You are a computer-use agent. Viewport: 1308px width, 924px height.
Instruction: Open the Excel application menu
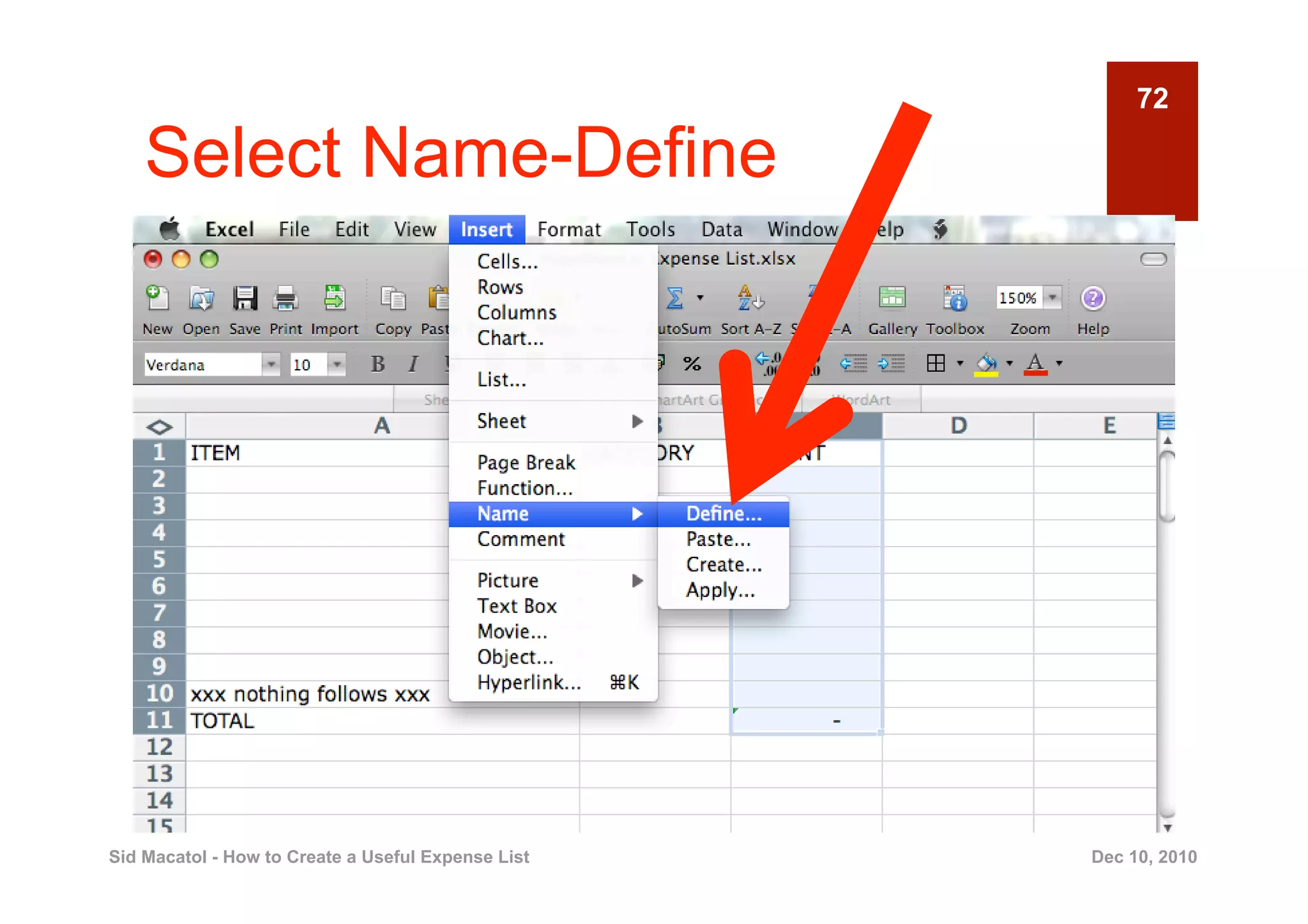(229, 229)
